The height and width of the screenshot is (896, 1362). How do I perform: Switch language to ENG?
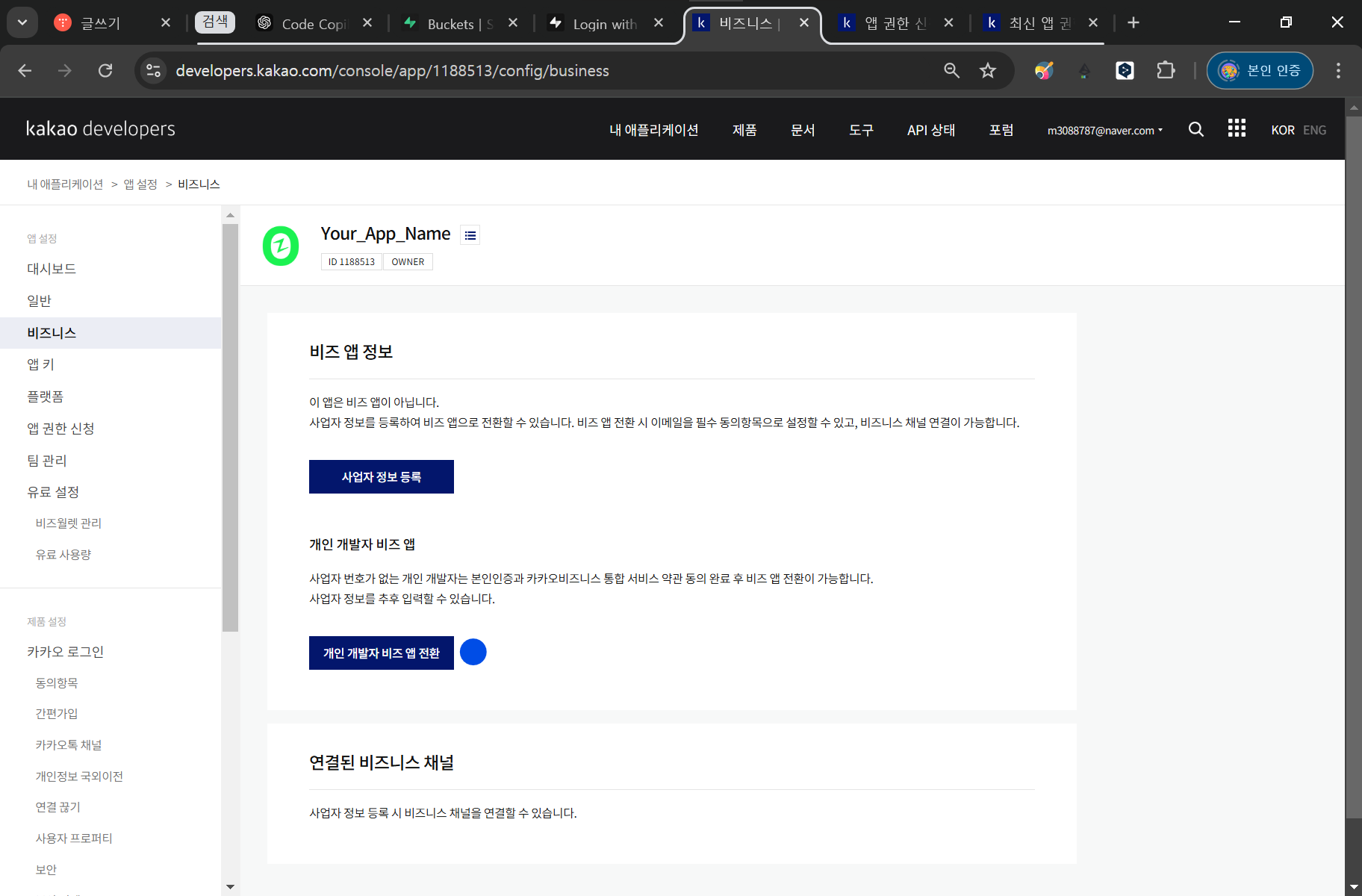click(1314, 130)
